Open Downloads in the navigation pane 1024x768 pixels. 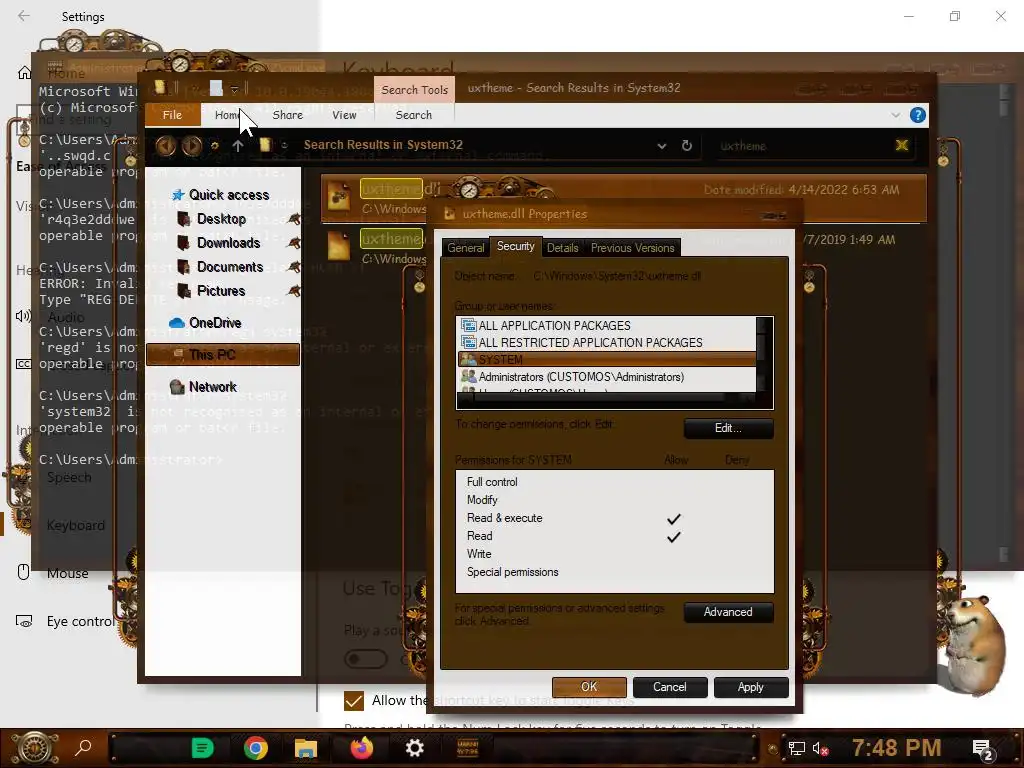pyautogui.click(x=229, y=243)
